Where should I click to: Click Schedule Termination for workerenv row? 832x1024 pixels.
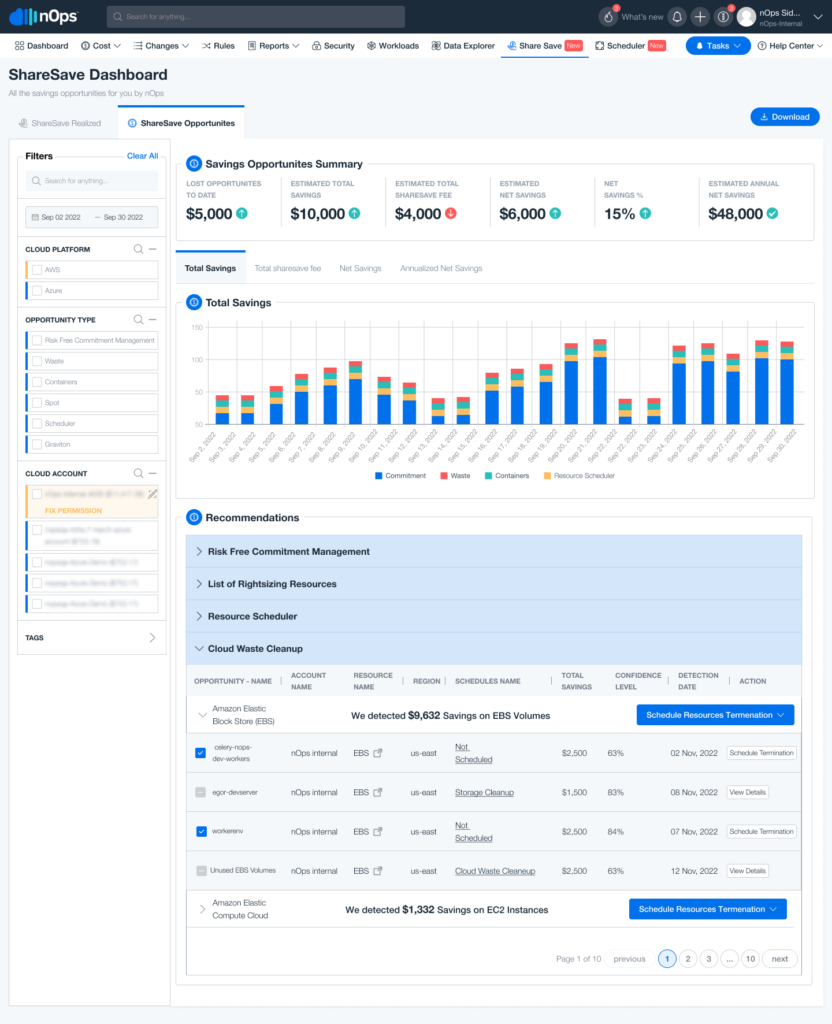pyautogui.click(x=761, y=831)
